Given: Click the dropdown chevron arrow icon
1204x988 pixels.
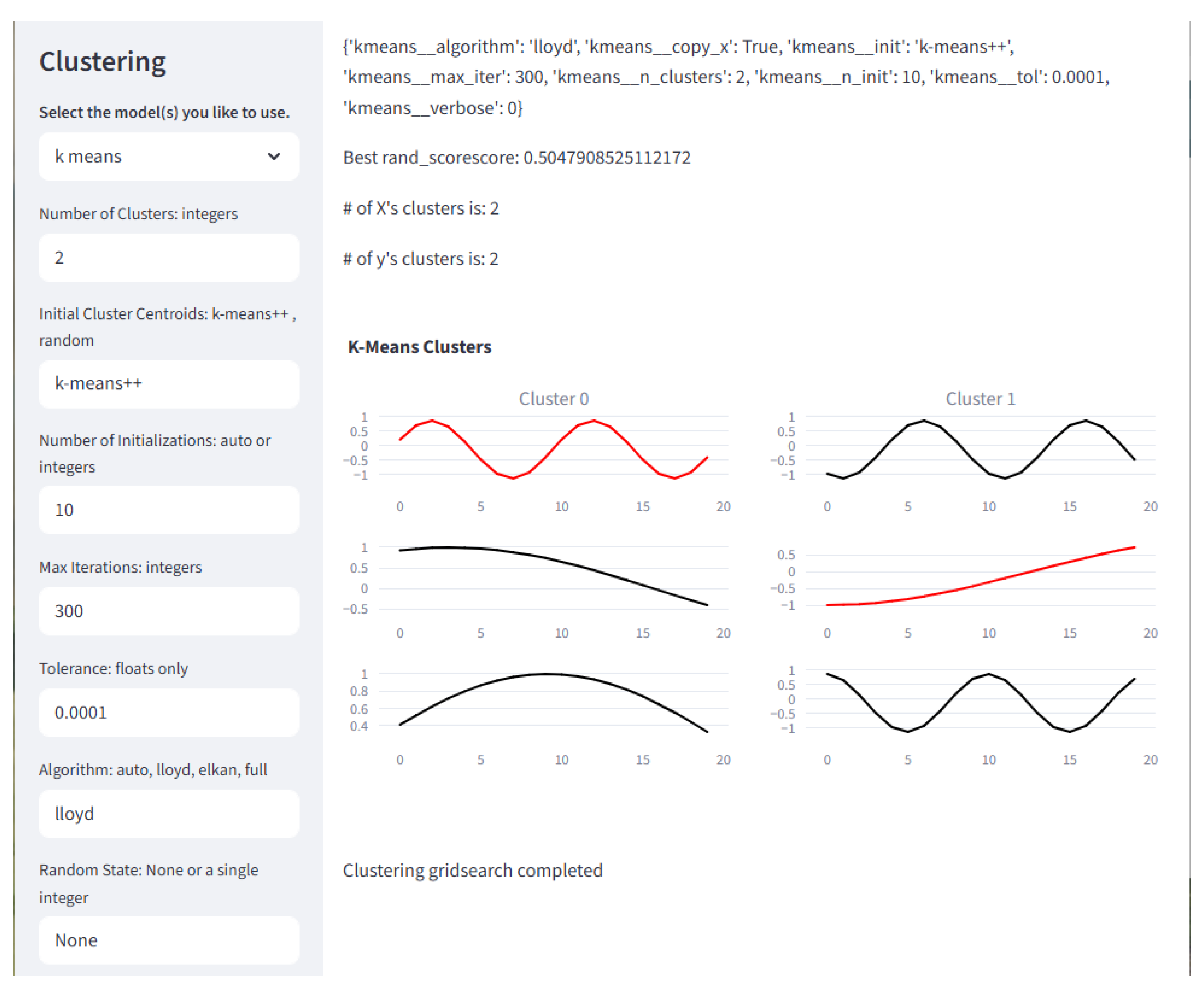Looking at the screenshot, I should point(274,157).
